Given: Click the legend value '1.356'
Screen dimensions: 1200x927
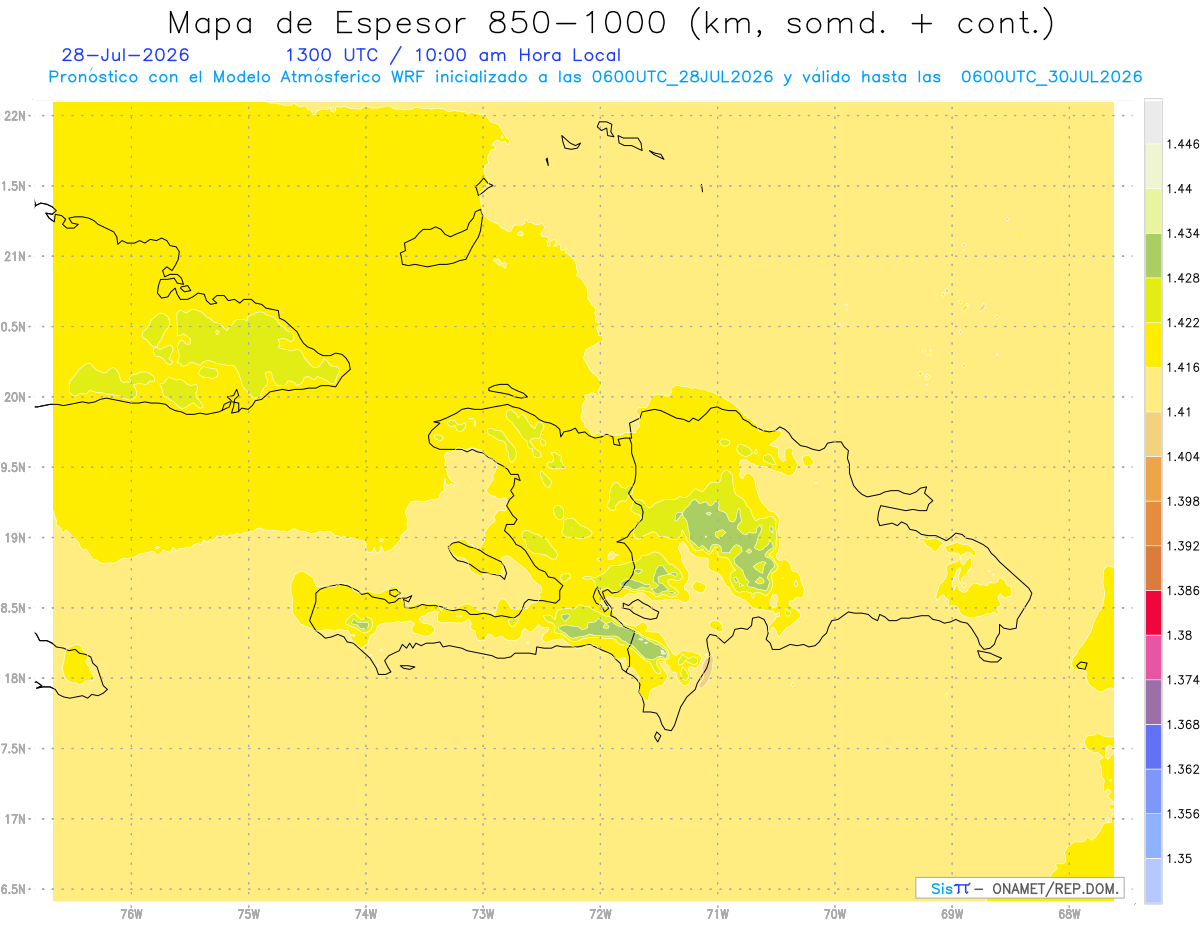Looking at the screenshot, I should 1183,814.
